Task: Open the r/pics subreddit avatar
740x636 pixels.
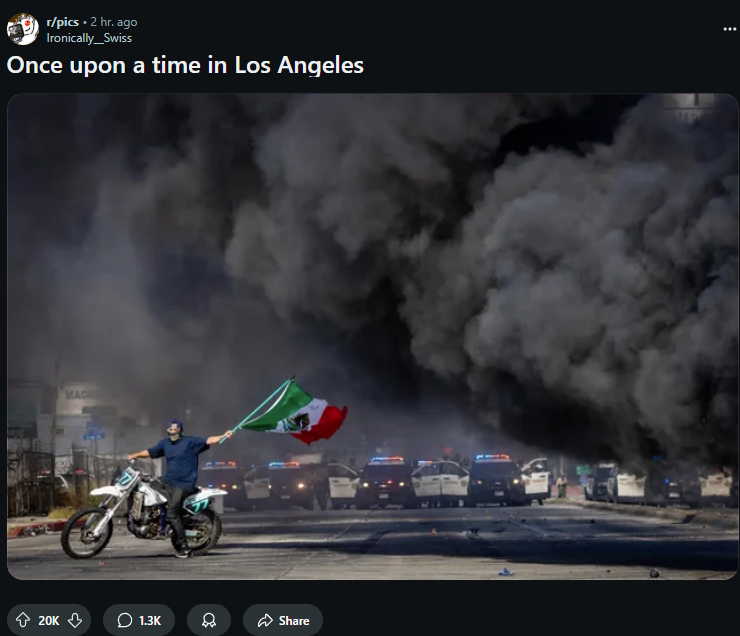Action: tap(23, 29)
